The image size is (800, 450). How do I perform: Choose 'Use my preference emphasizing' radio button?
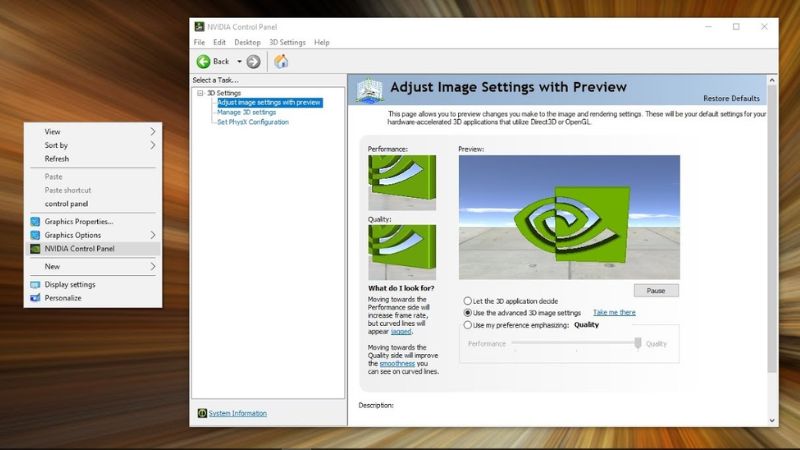(468, 325)
